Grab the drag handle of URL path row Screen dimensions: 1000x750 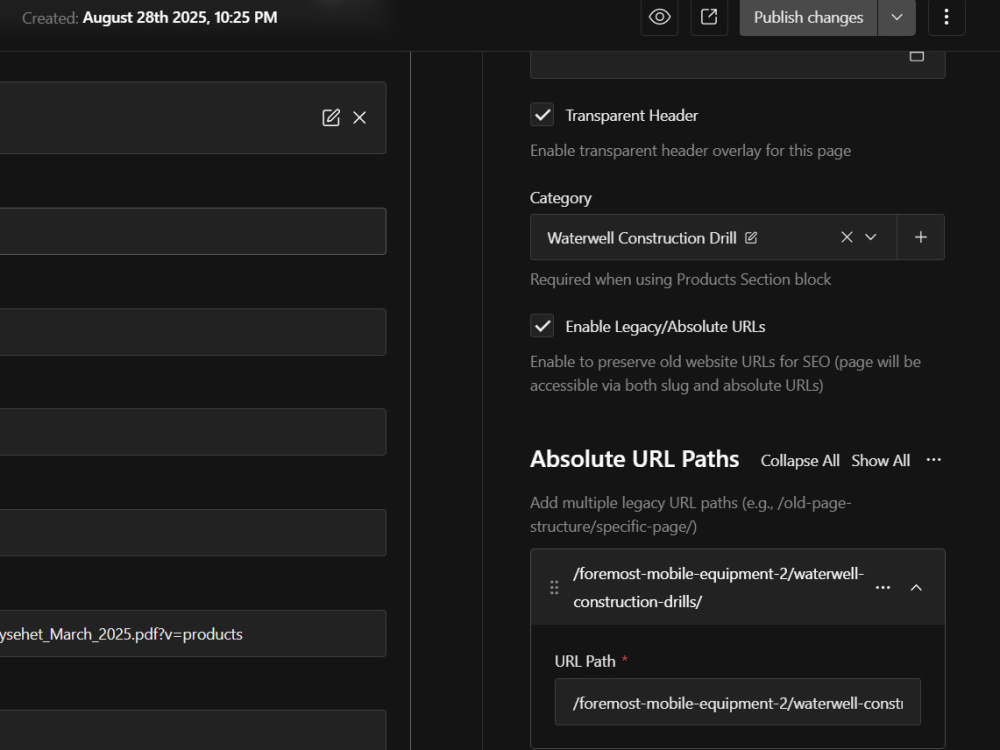click(x=554, y=587)
